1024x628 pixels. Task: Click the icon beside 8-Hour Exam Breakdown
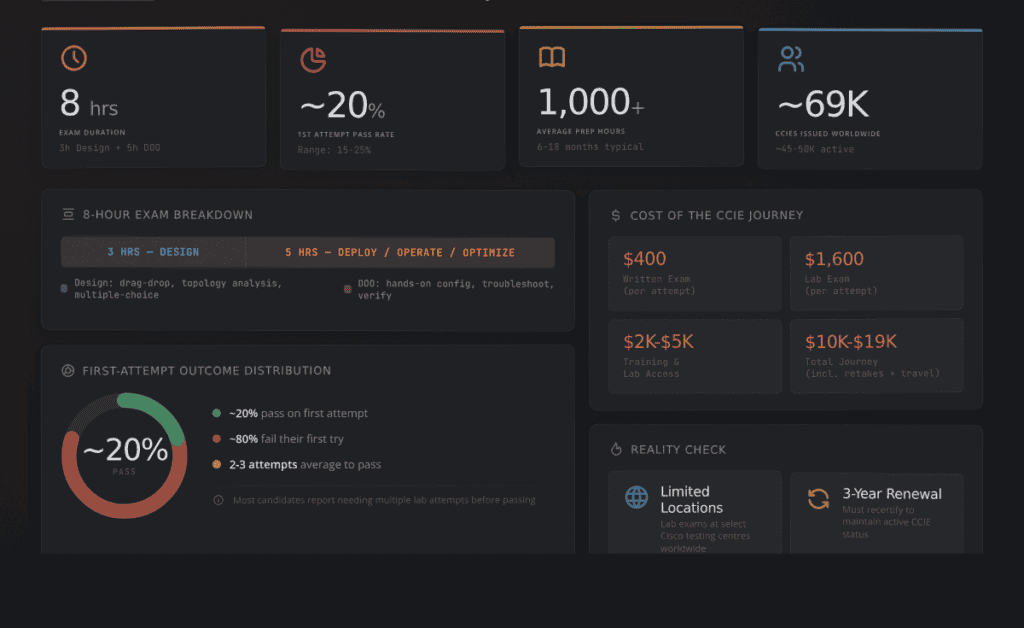pyautogui.click(x=68, y=214)
